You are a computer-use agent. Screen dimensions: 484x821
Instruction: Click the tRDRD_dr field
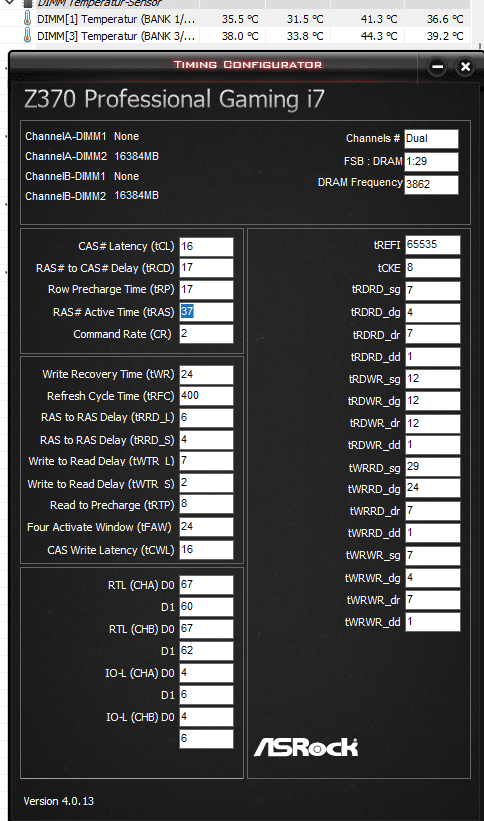(433, 334)
